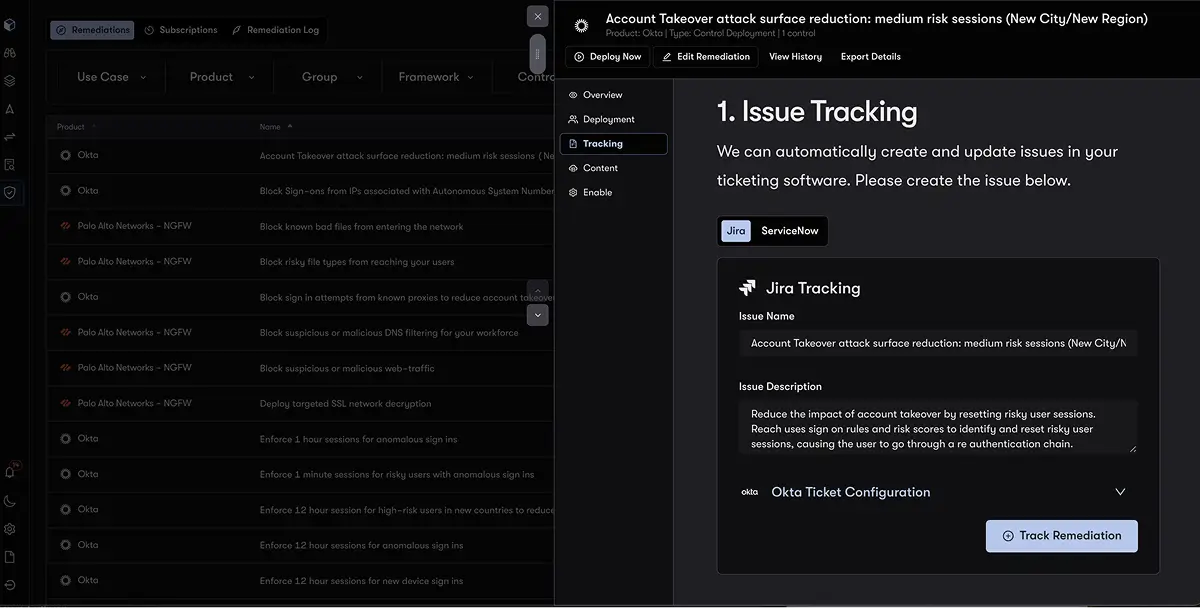This screenshot has height=608, width=1200.
Task: Click View History link
Action: coord(795,57)
